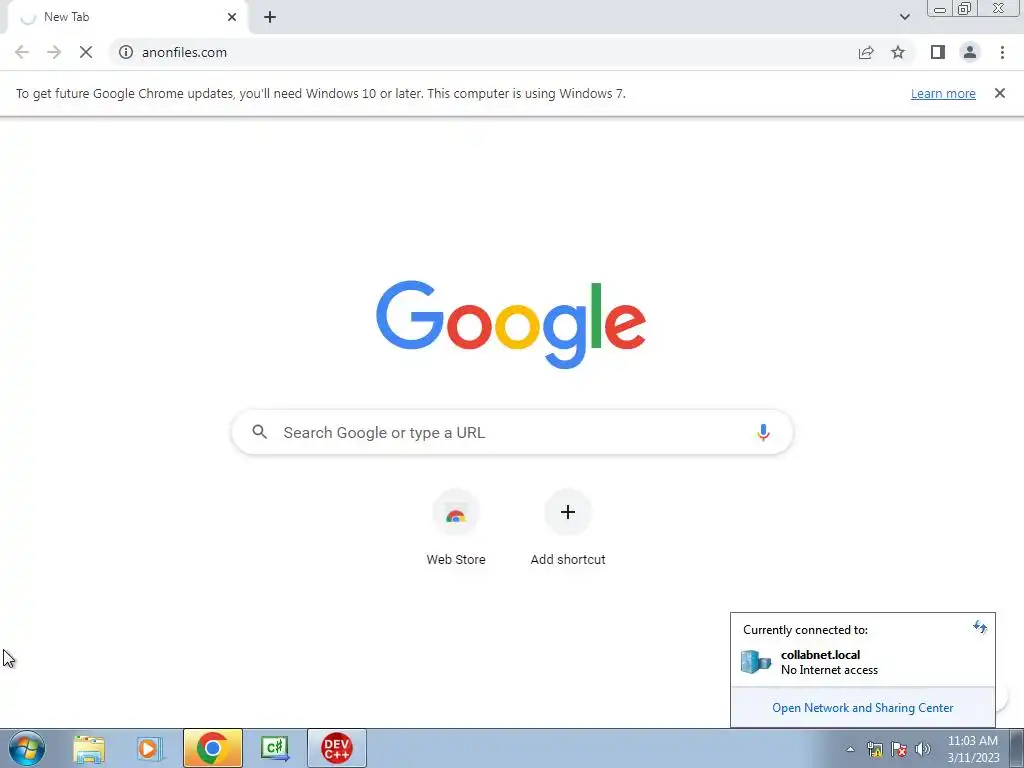Open Dev-C++ from the taskbar
Image resolution: width=1024 pixels, height=768 pixels.
pos(336,748)
